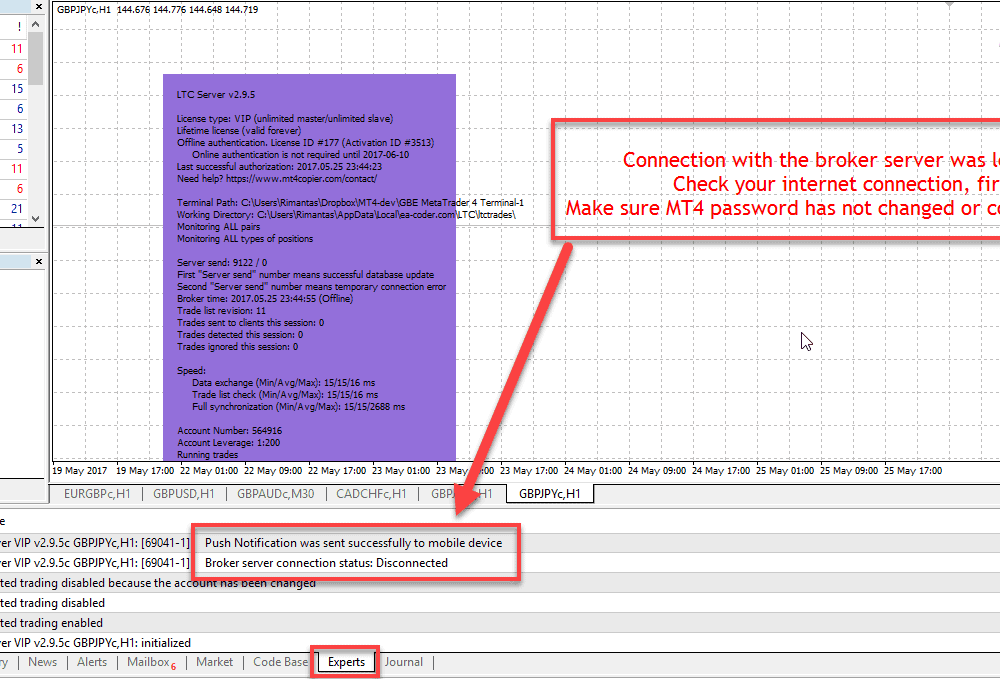Viewport: 1000px width, 679px height.
Task: Open the Code Base tab
Action: pyautogui.click(x=281, y=662)
